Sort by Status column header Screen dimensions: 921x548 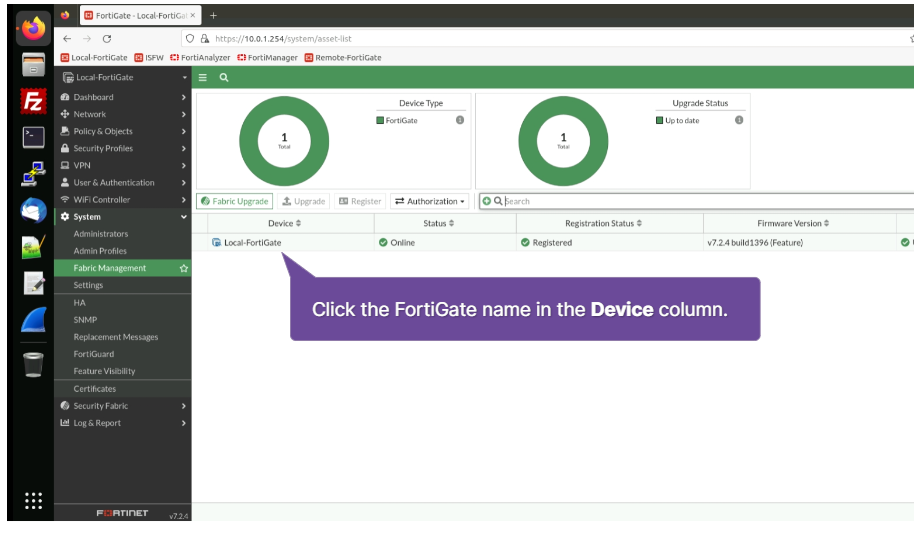coord(438,224)
